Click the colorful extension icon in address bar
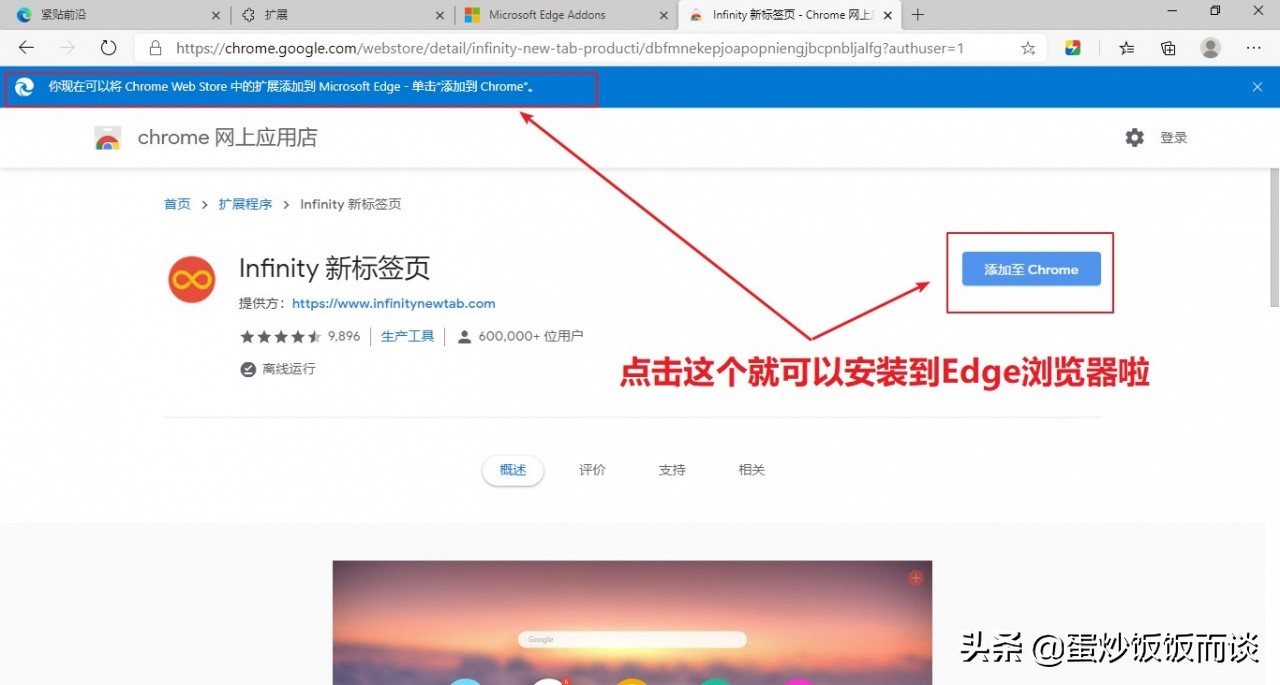This screenshot has width=1280, height=685. (x=1071, y=47)
